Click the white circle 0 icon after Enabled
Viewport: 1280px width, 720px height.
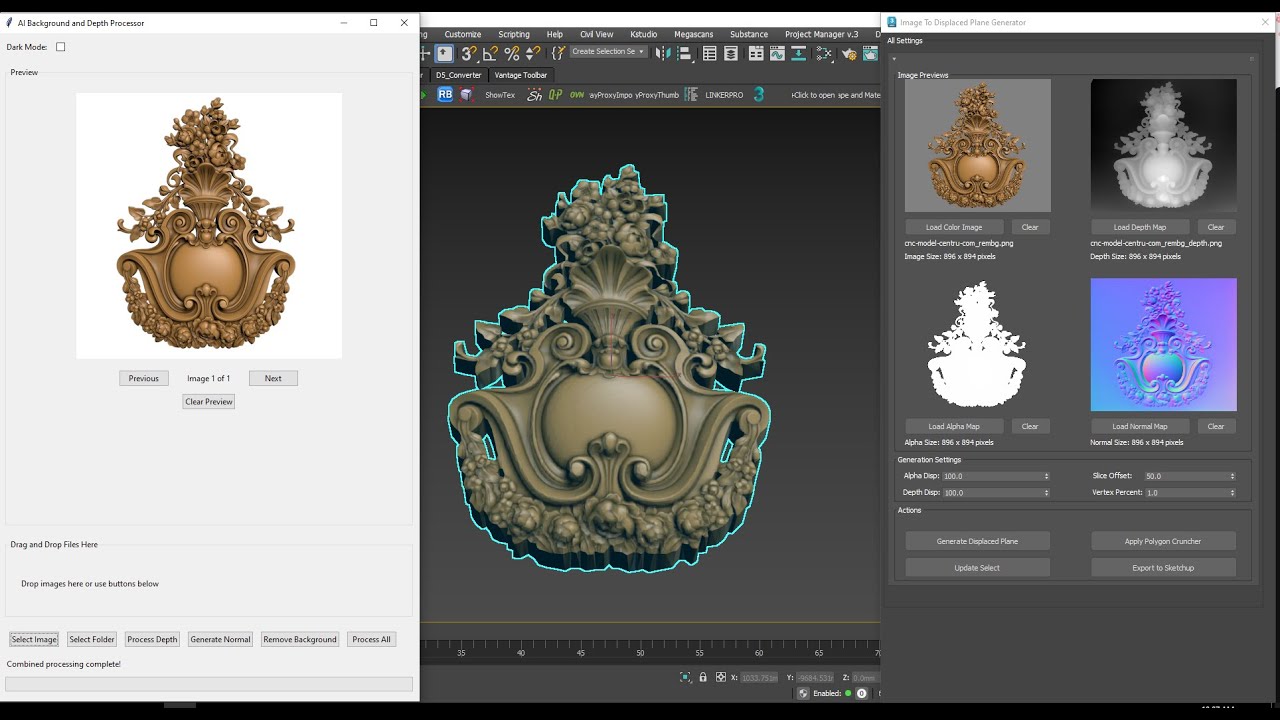[x=861, y=693]
